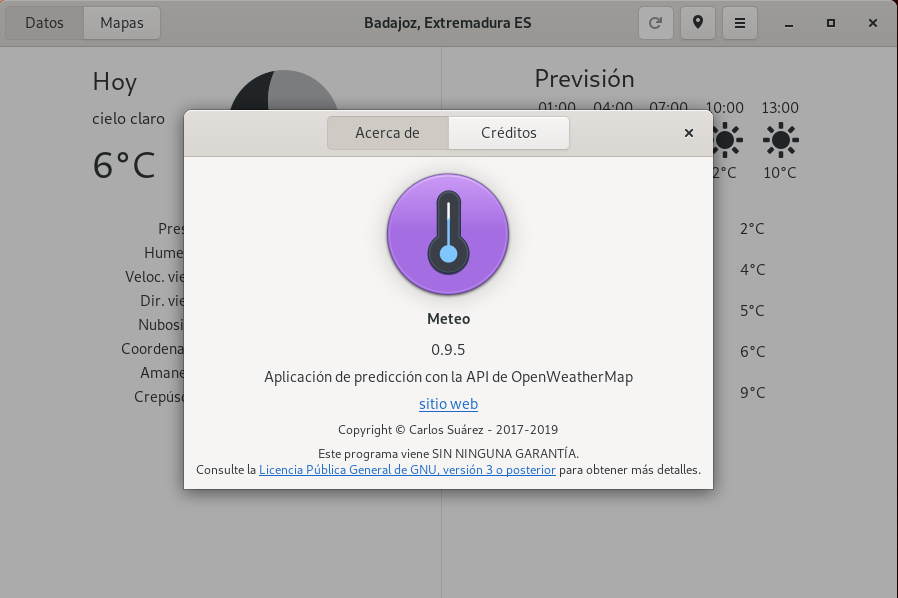The width and height of the screenshot is (898, 598).
Task: Close the About dialog
Action: pyautogui.click(x=689, y=133)
